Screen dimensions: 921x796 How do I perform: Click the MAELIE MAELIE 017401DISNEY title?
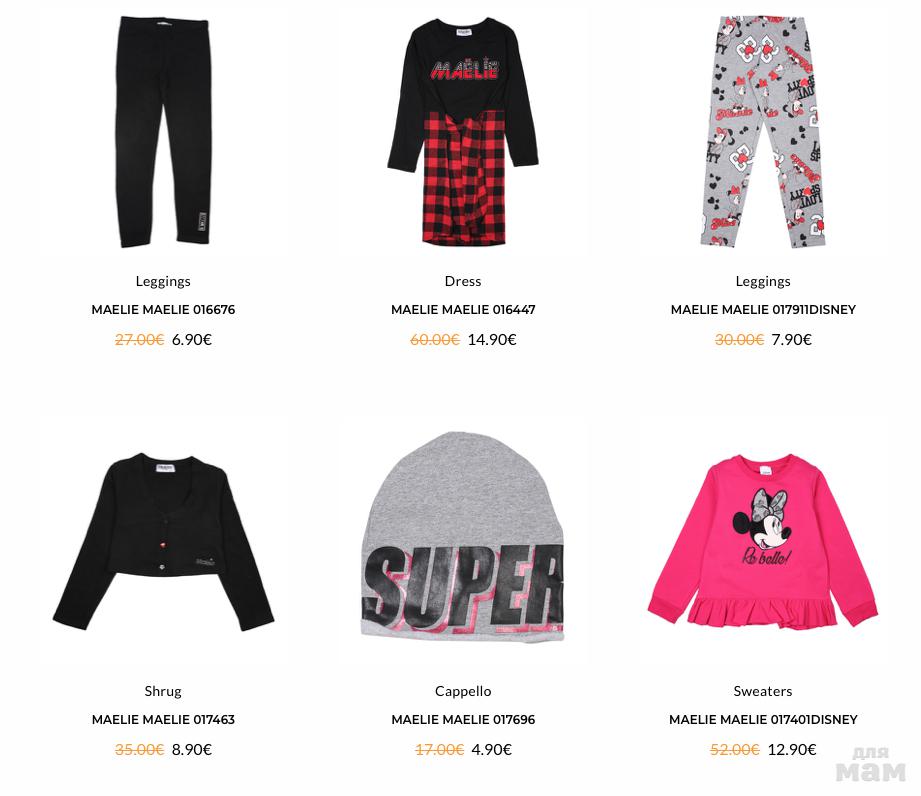(763, 720)
